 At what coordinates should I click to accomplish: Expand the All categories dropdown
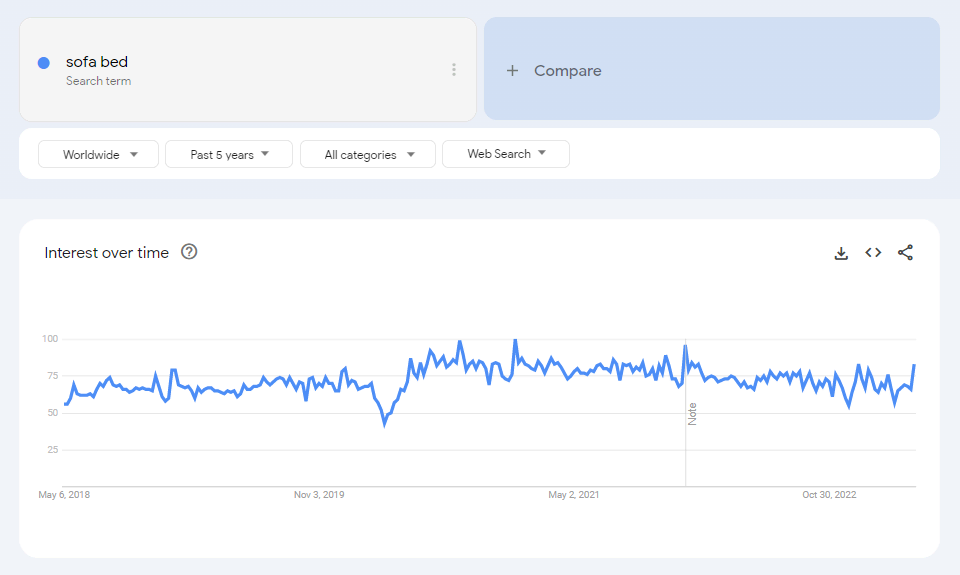tap(368, 154)
